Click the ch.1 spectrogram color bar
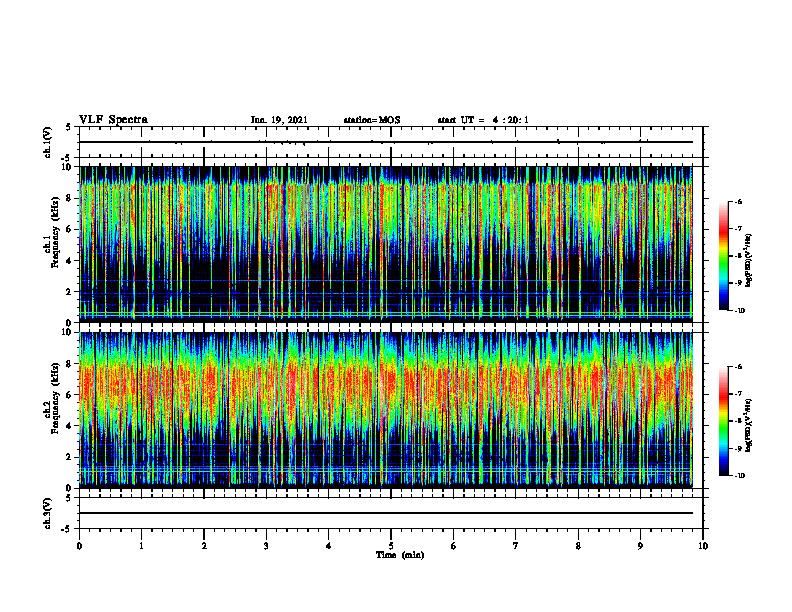792x612 pixels. click(723, 256)
